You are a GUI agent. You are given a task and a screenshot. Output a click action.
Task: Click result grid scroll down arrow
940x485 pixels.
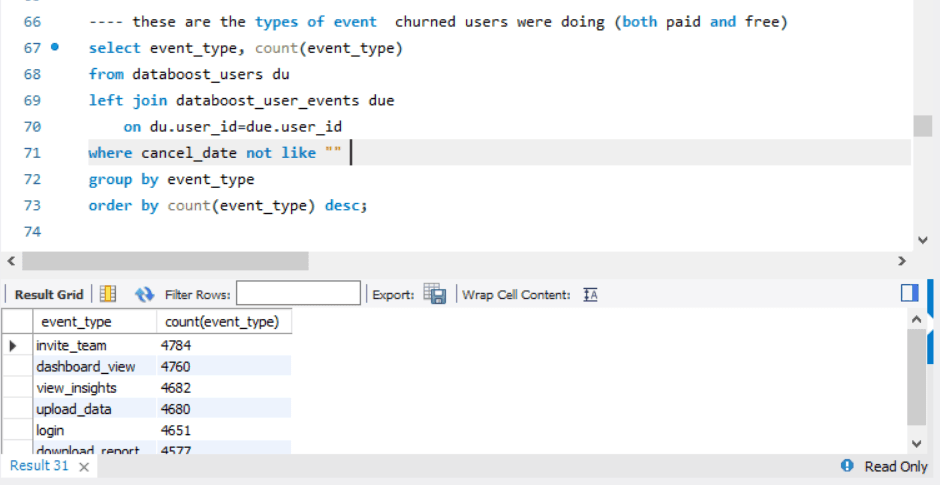click(x=916, y=444)
